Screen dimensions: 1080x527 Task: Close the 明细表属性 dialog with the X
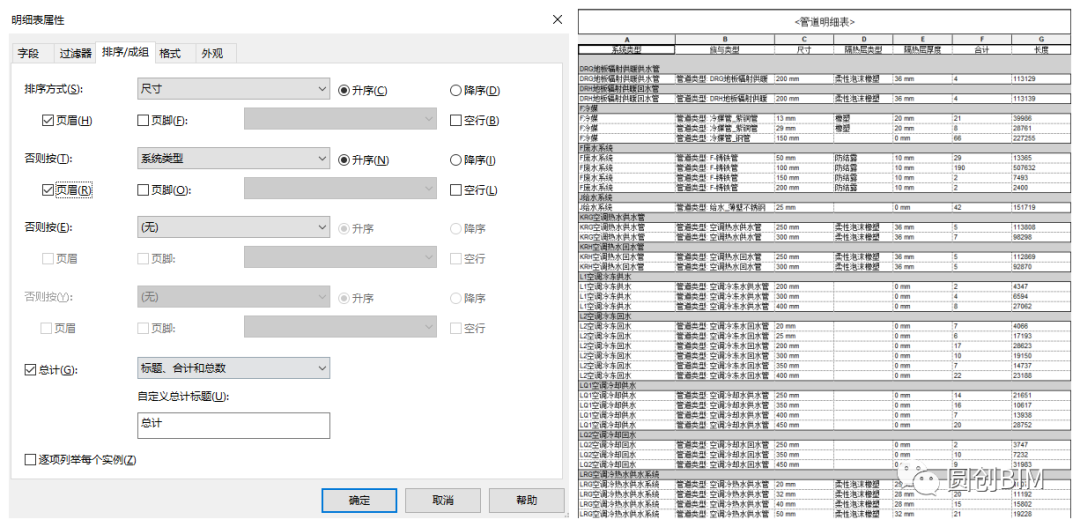[557, 19]
